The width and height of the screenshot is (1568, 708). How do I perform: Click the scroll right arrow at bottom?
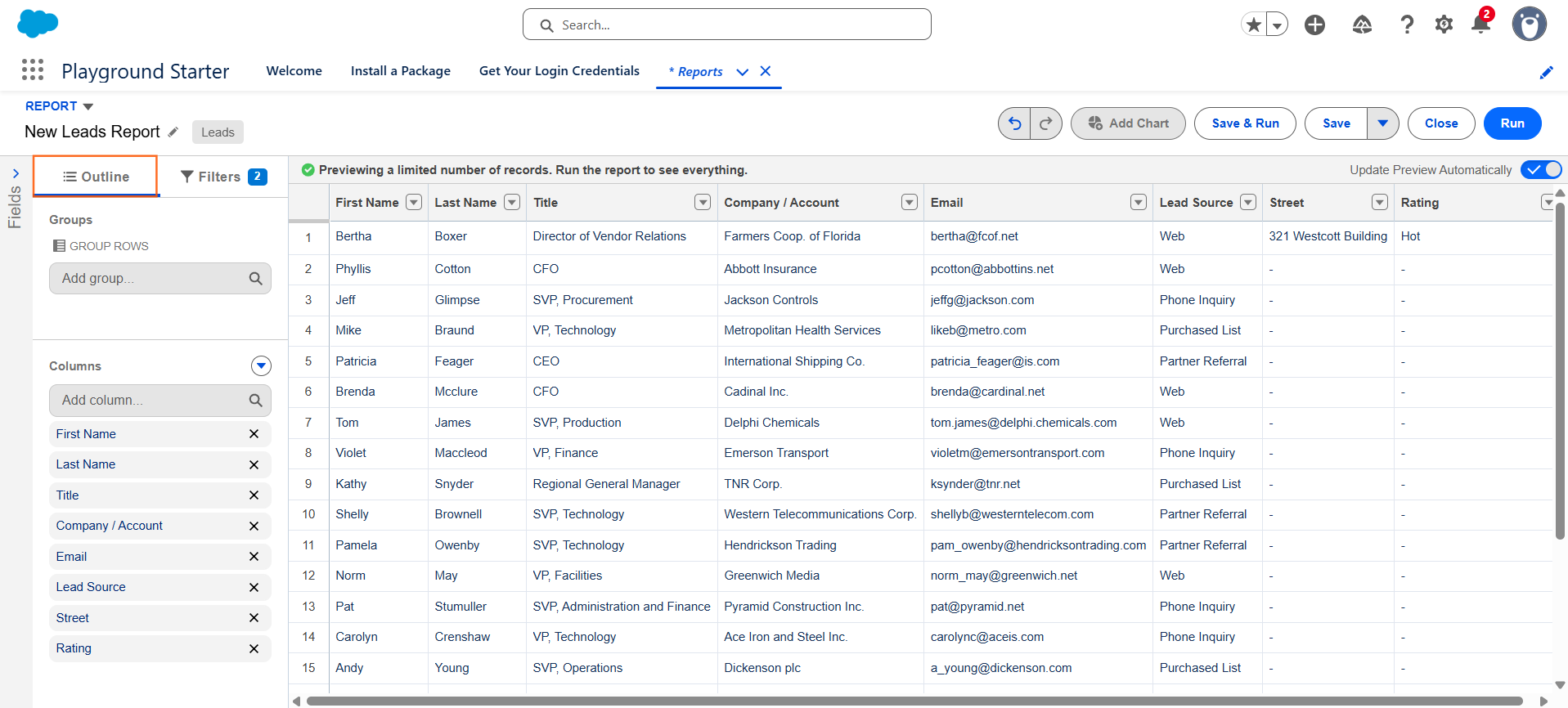[x=1543, y=701]
